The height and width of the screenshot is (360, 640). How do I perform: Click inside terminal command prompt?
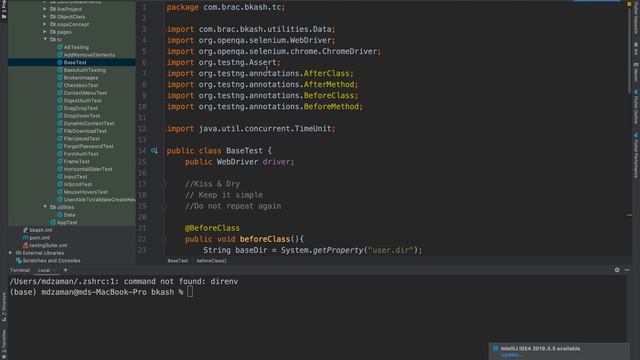pyautogui.click(x=190, y=292)
